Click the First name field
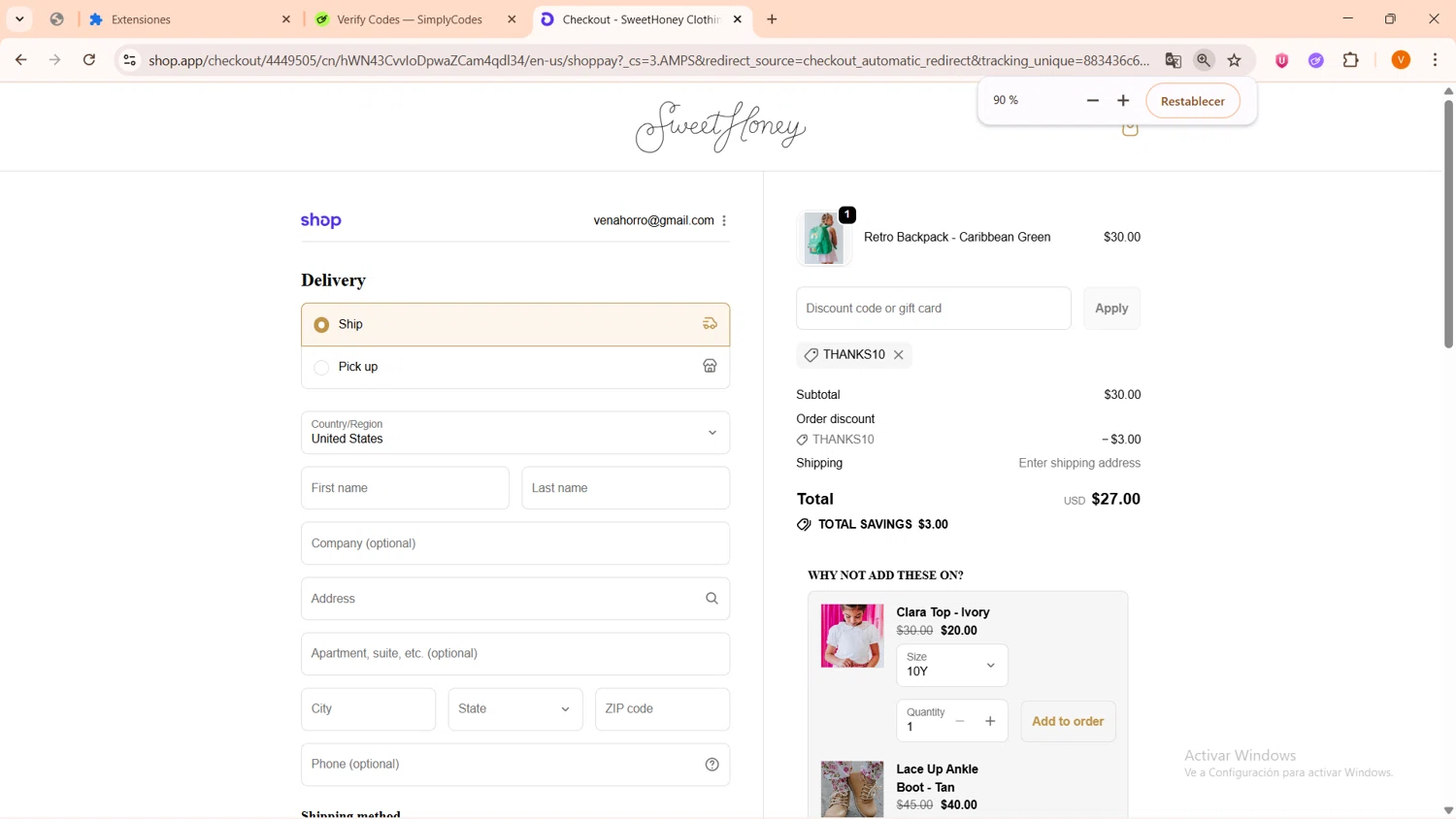This screenshot has width=1456, height=819. point(405,488)
